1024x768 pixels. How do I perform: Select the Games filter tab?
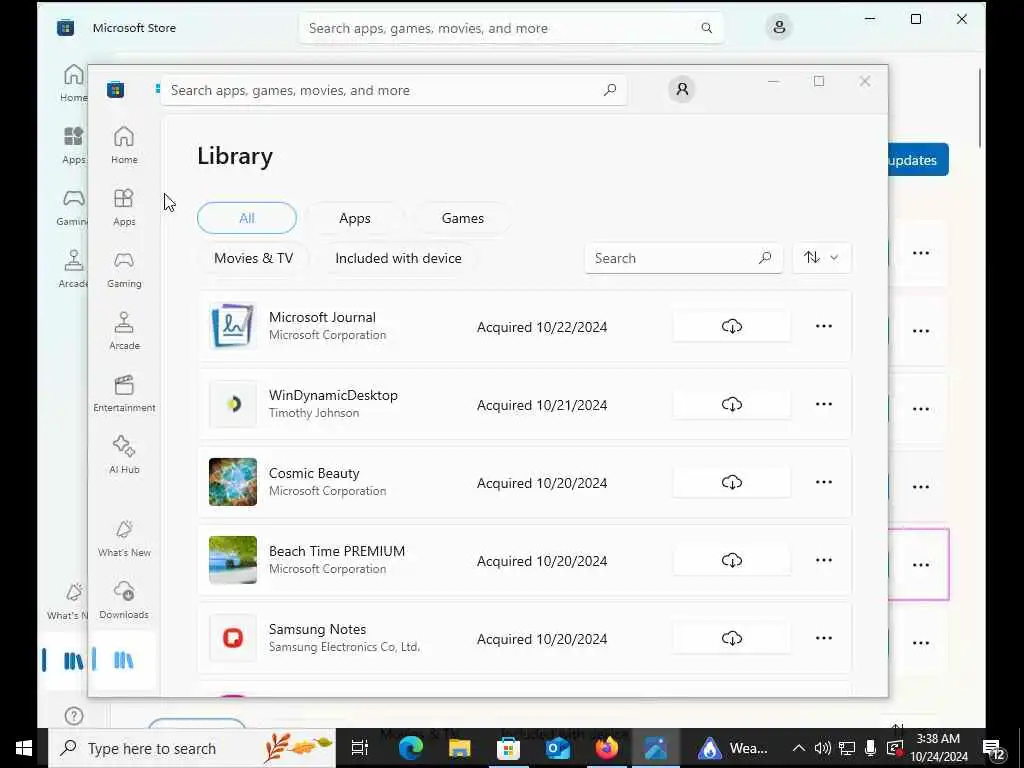pos(462,218)
